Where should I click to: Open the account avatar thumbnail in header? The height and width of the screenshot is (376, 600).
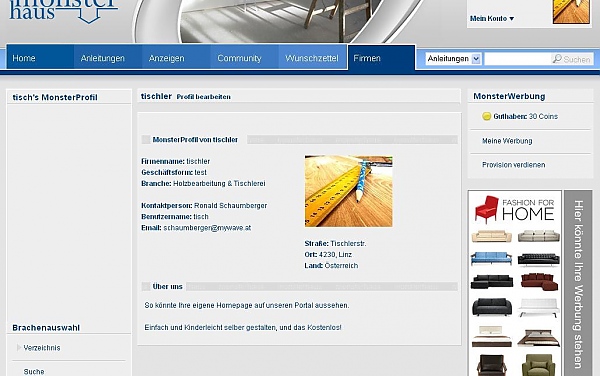[x=571, y=11]
